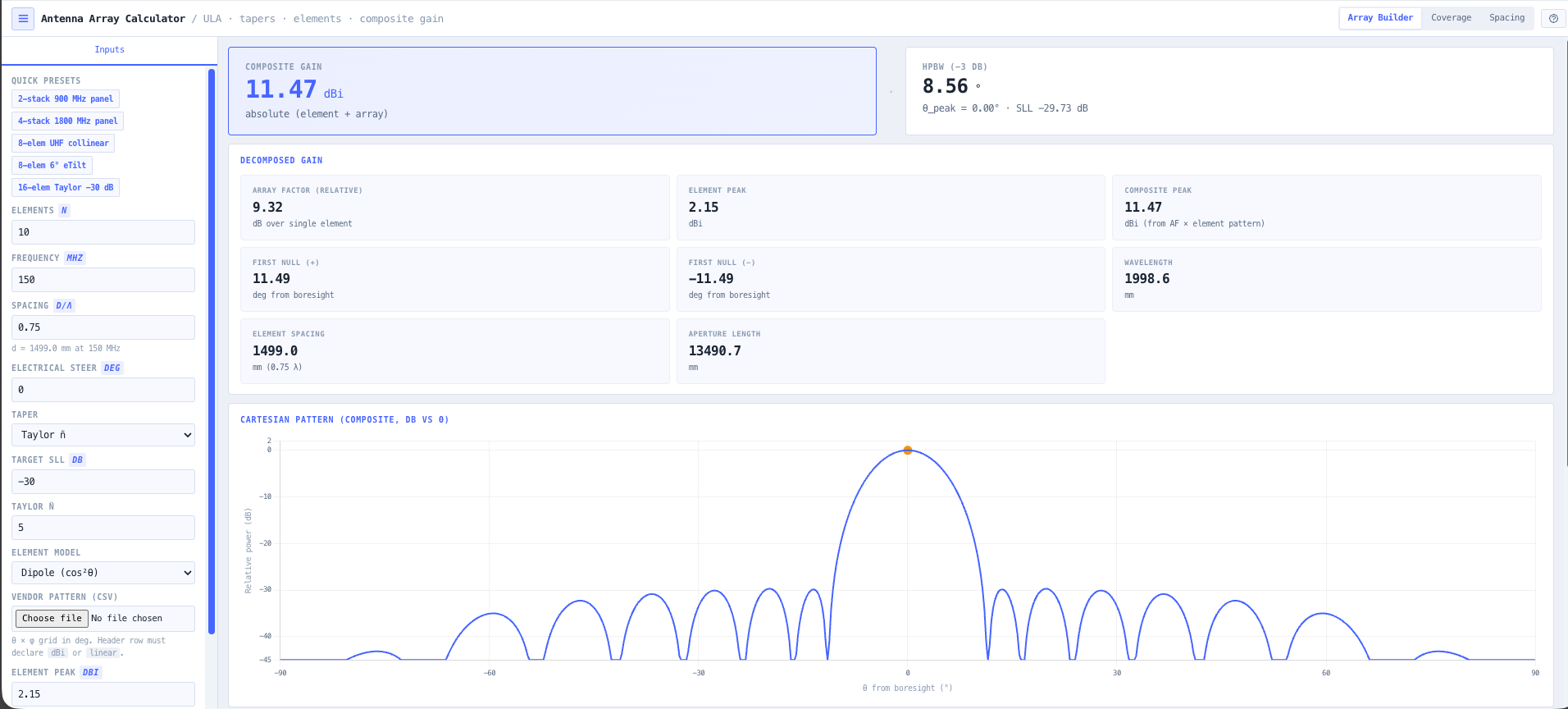The width and height of the screenshot is (1568, 709).
Task: Apply 16-elem Taylor −30 dB preset
Action: (x=66, y=187)
